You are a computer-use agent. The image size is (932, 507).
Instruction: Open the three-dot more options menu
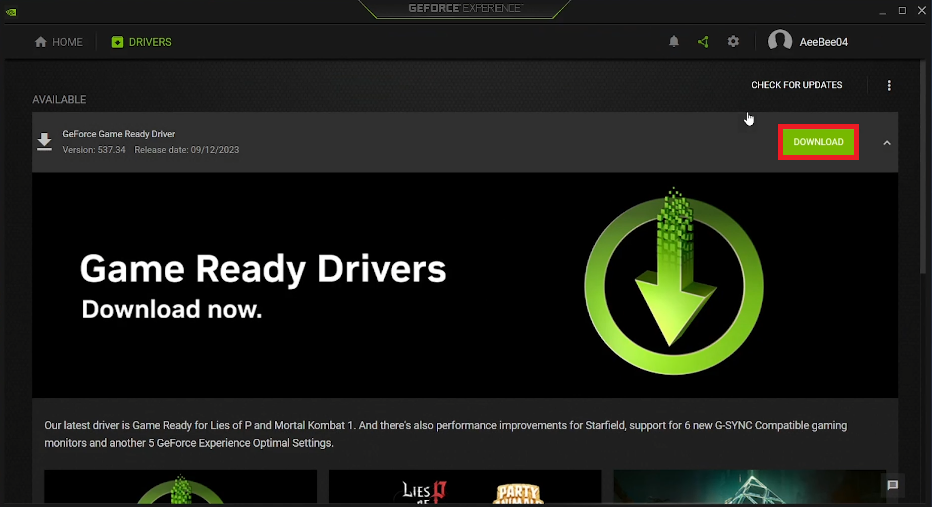click(x=889, y=86)
